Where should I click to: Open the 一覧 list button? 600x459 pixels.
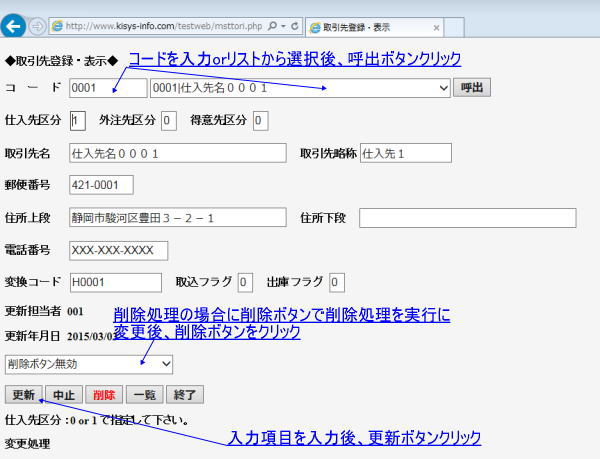point(145,394)
